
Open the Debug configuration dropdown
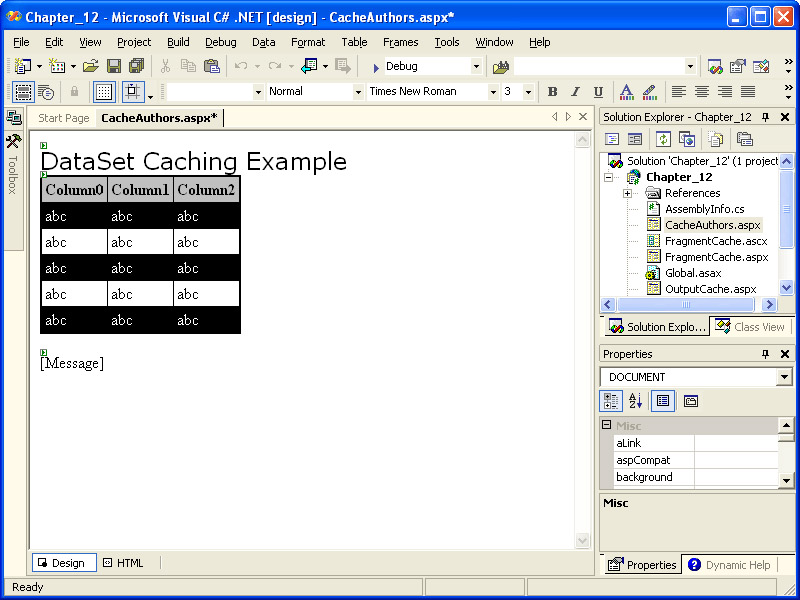click(476, 66)
